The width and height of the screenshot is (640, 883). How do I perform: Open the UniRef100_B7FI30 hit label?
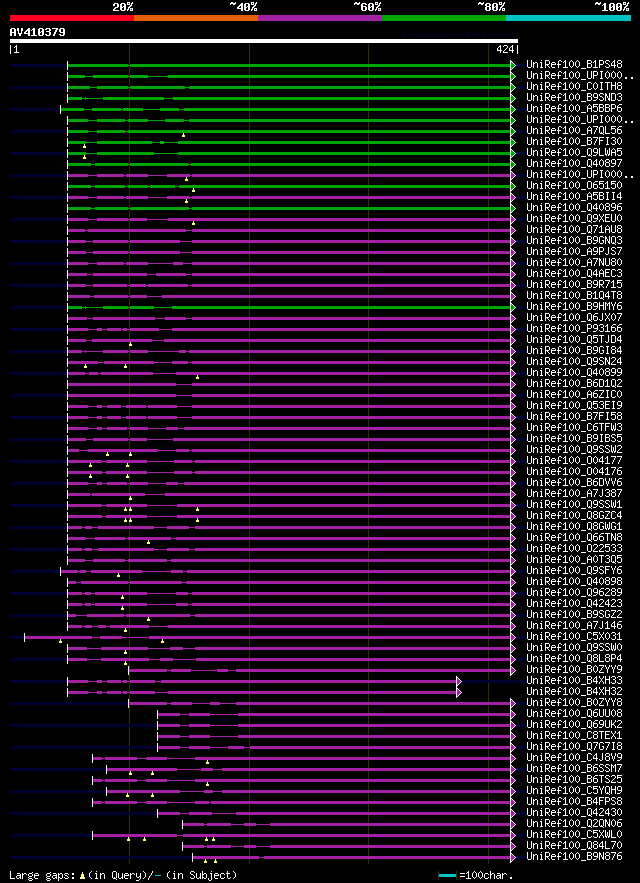574,142
